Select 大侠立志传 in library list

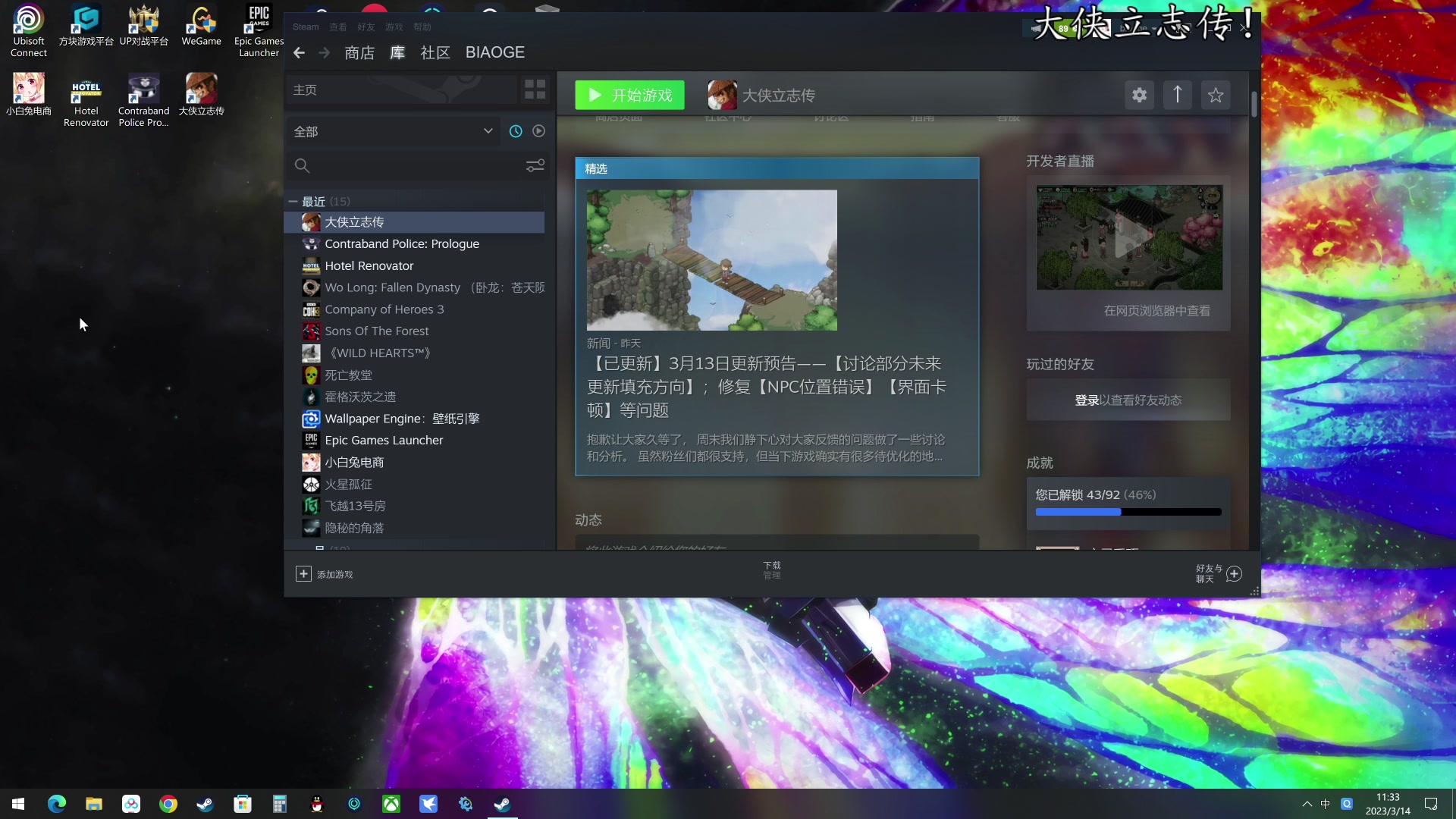[x=415, y=222]
